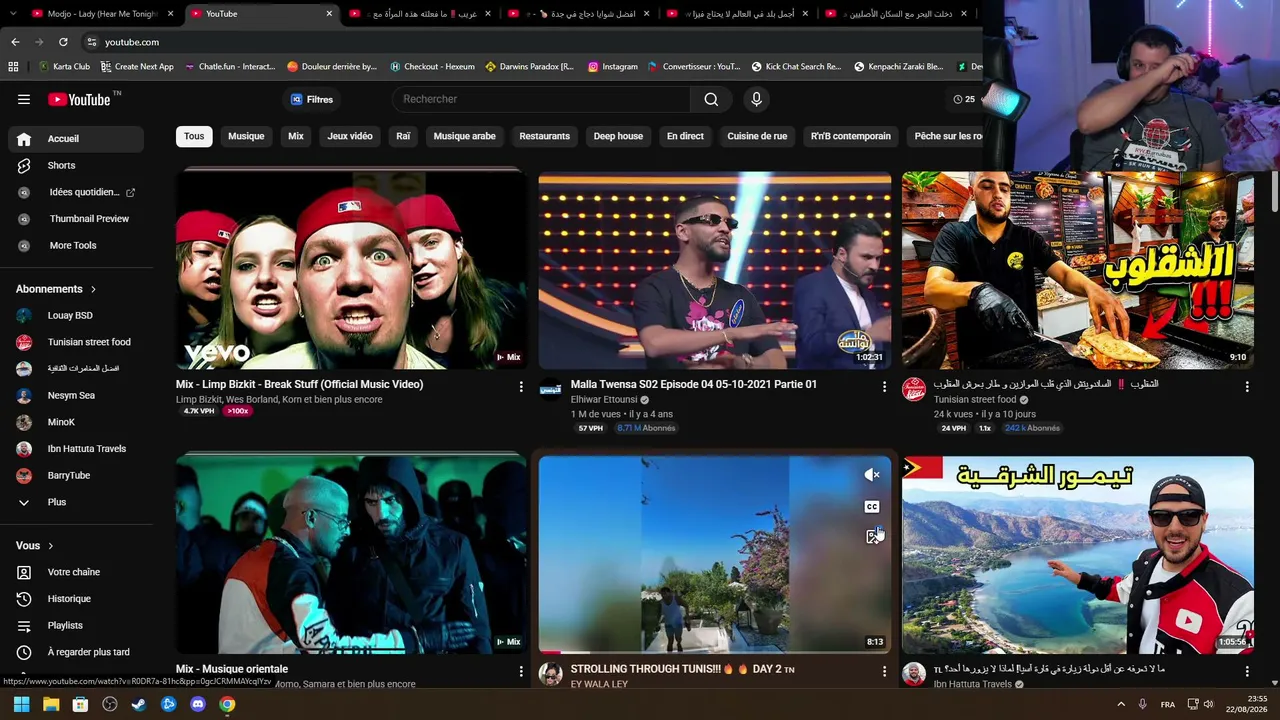Select the Jeux vidéo filter chip
Image resolution: width=1280 pixels, height=720 pixels.
click(350, 136)
